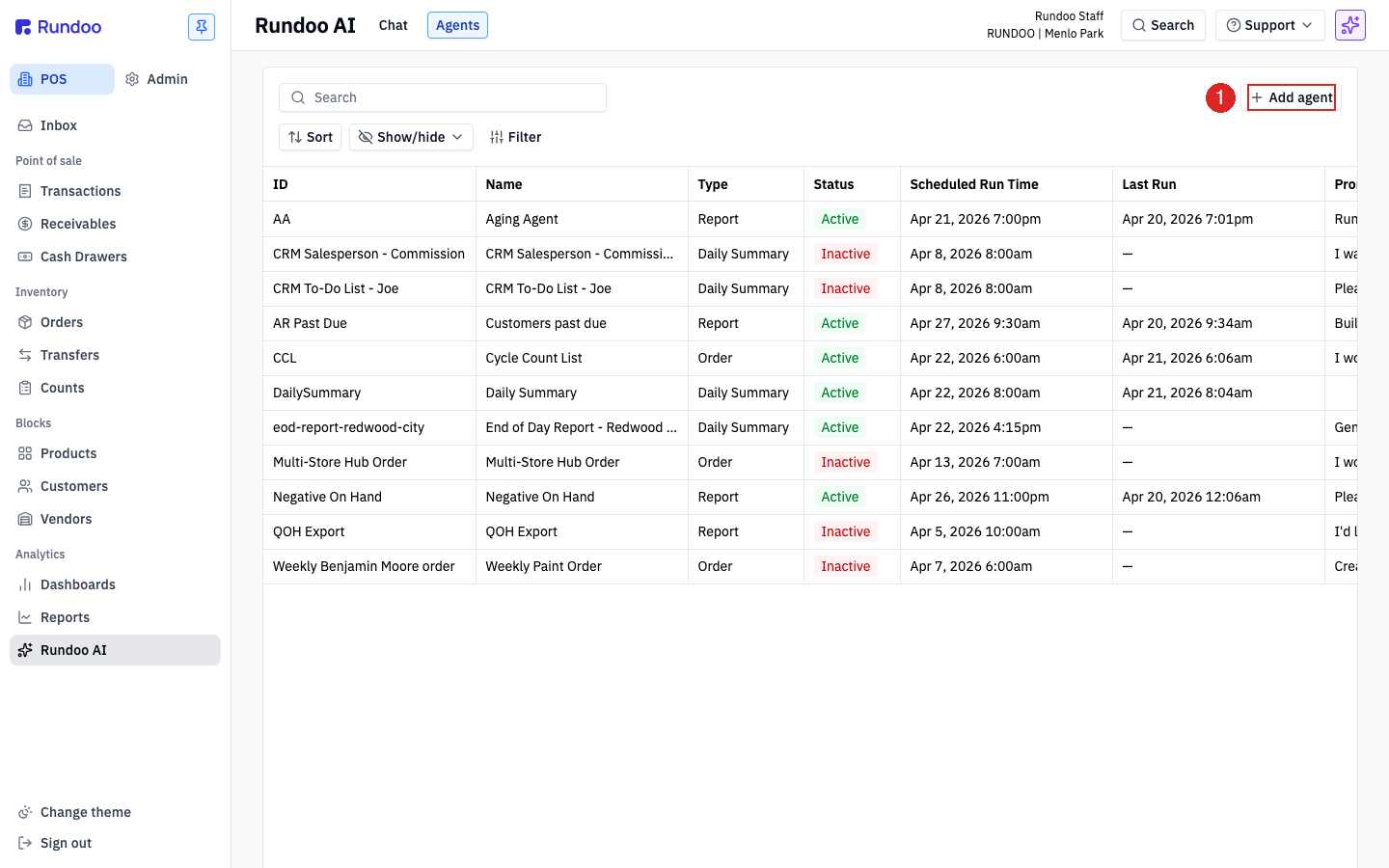1389x868 pixels.
Task: Open Dashboards analytics
Action: pyautogui.click(x=116, y=584)
